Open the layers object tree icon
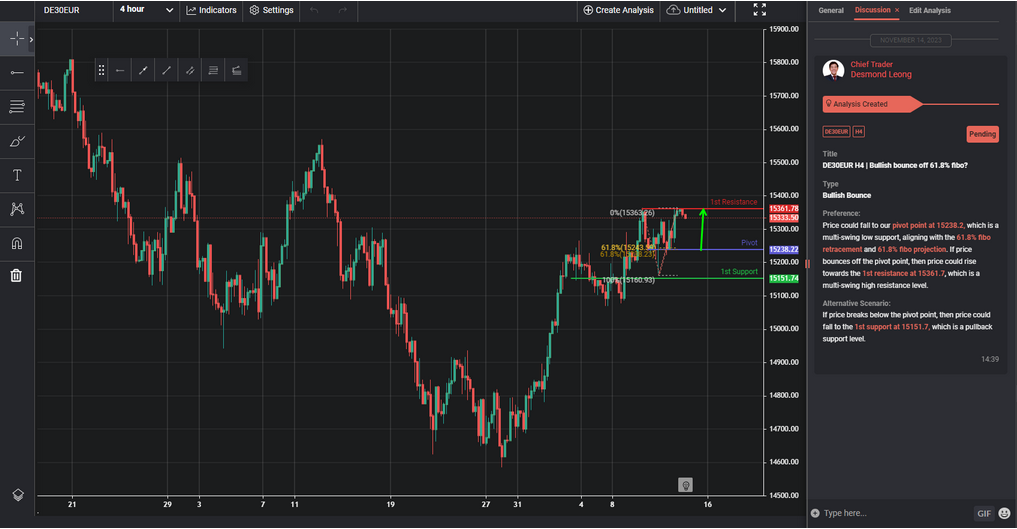Viewport: 1017px width, 529px height. [18, 495]
